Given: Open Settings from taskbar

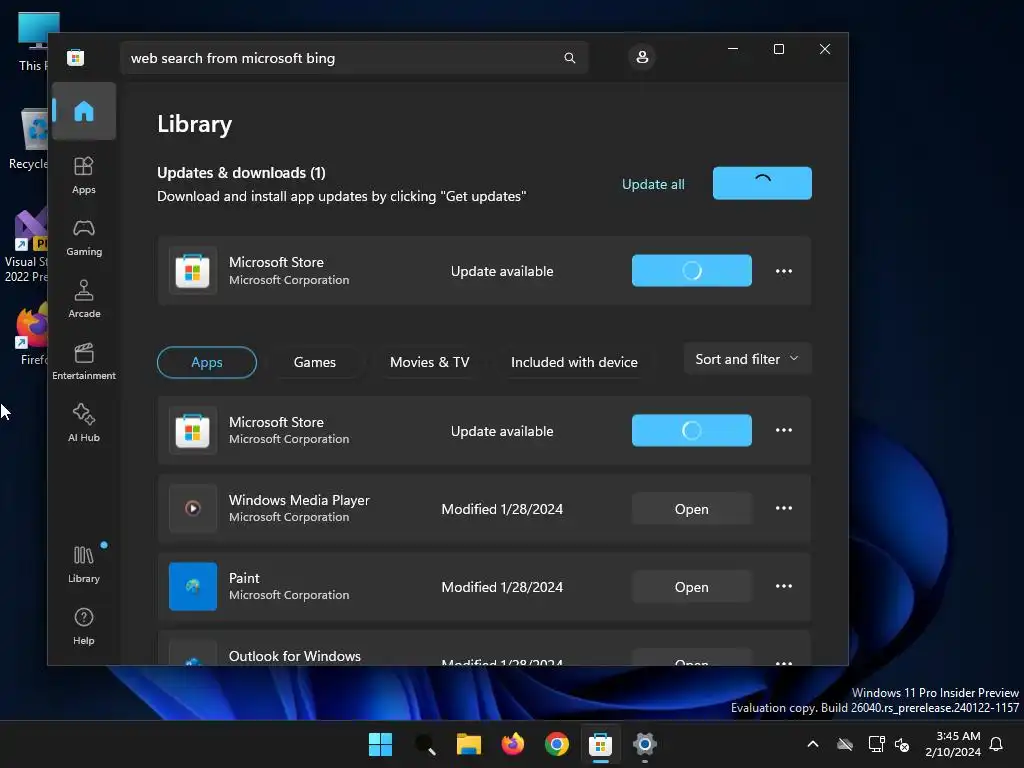Looking at the screenshot, I should (645, 744).
